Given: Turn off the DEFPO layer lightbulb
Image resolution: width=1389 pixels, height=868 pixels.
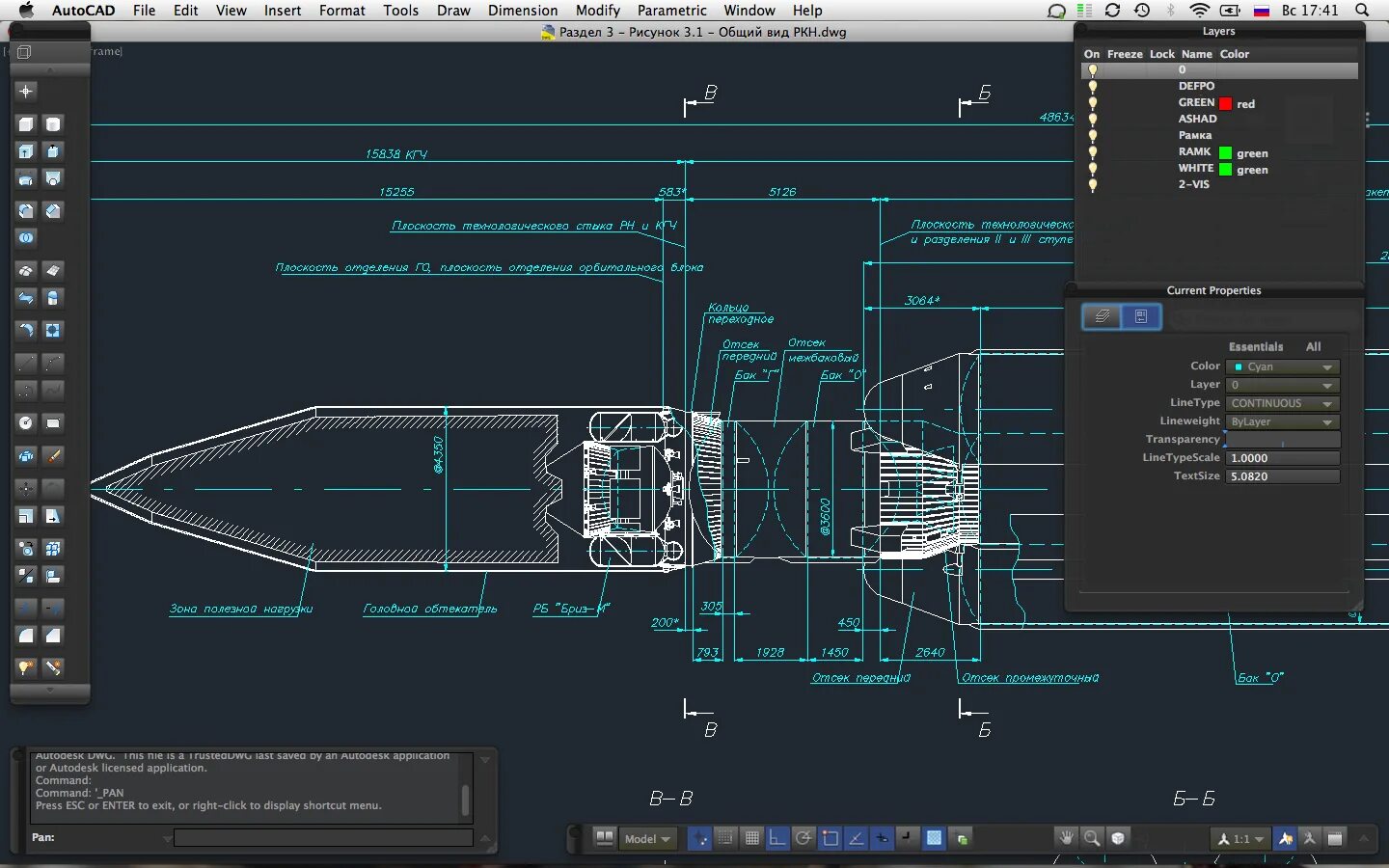Looking at the screenshot, I should point(1092,87).
